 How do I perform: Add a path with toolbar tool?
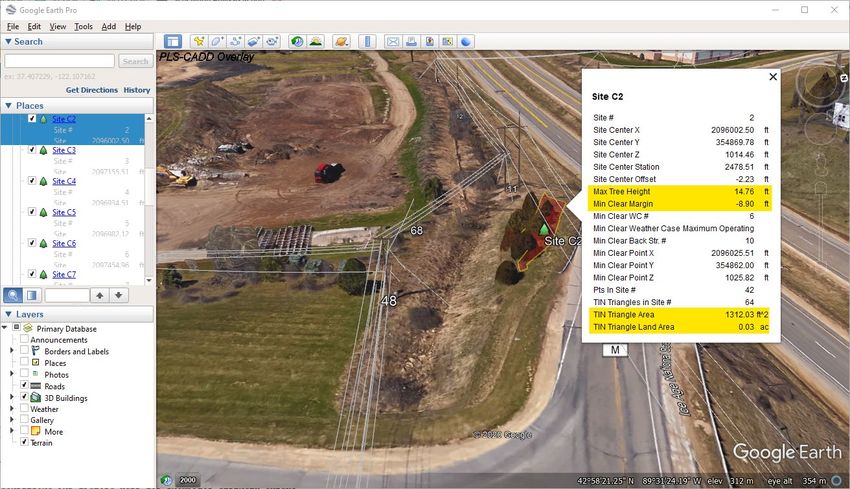[236, 41]
